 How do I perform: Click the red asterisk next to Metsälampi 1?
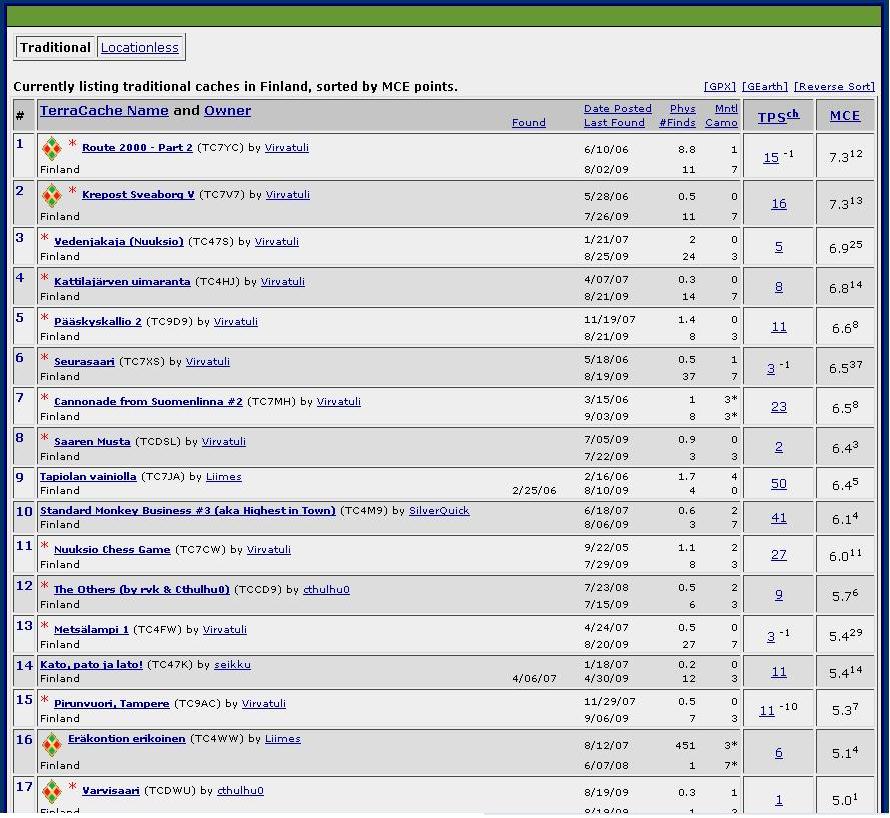[x=45, y=628]
